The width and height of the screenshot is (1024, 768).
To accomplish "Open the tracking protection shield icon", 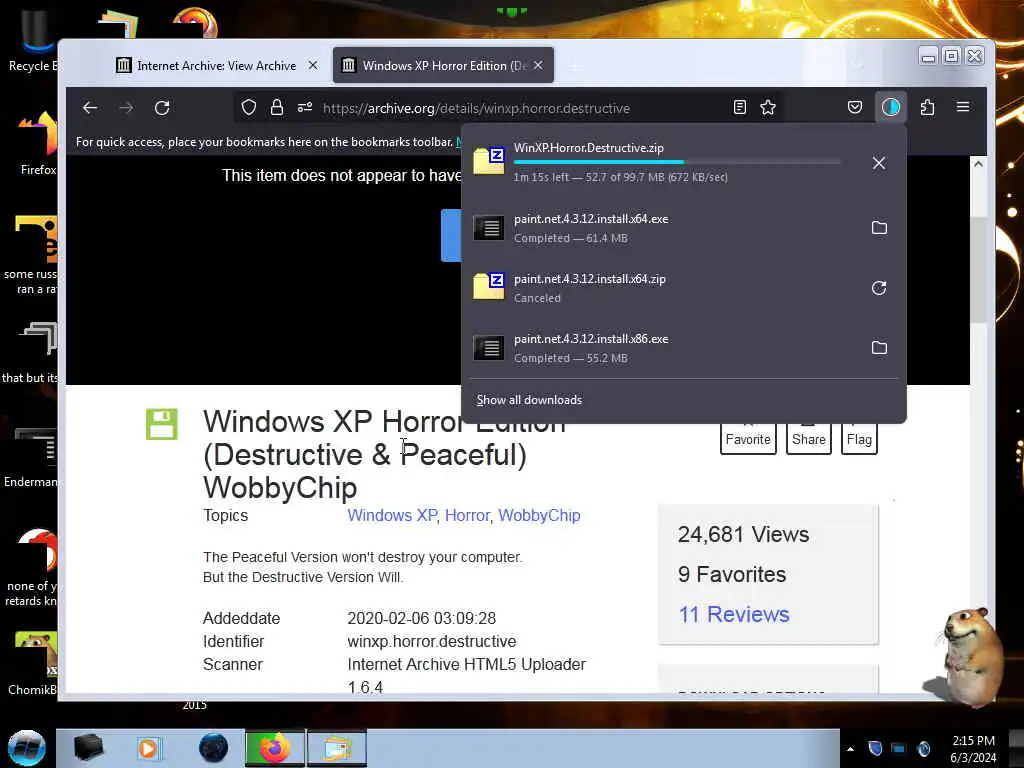I will click(249, 108).
